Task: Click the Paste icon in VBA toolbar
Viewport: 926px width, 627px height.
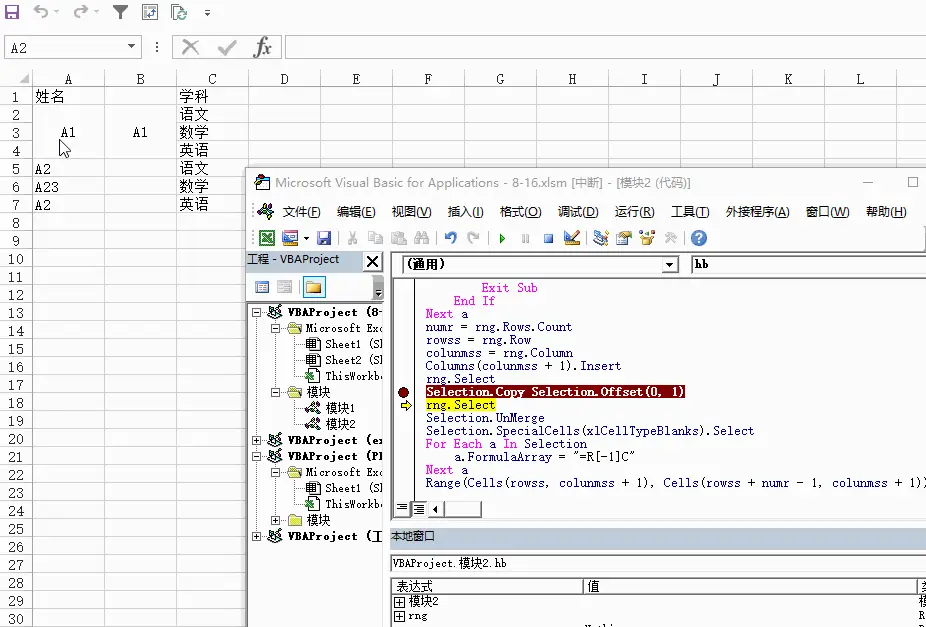Action: point(399,238)
